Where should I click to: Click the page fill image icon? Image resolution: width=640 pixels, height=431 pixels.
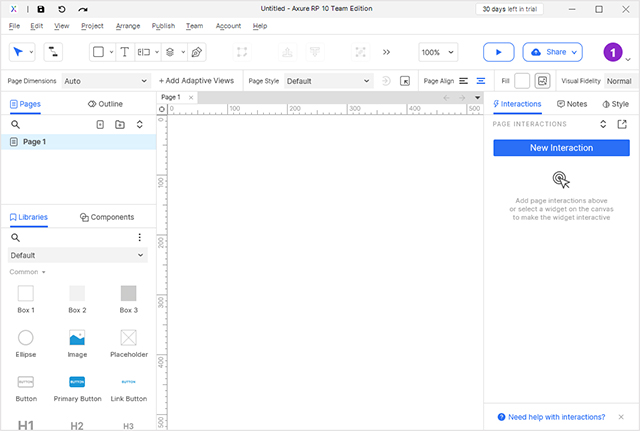[542, 81]
